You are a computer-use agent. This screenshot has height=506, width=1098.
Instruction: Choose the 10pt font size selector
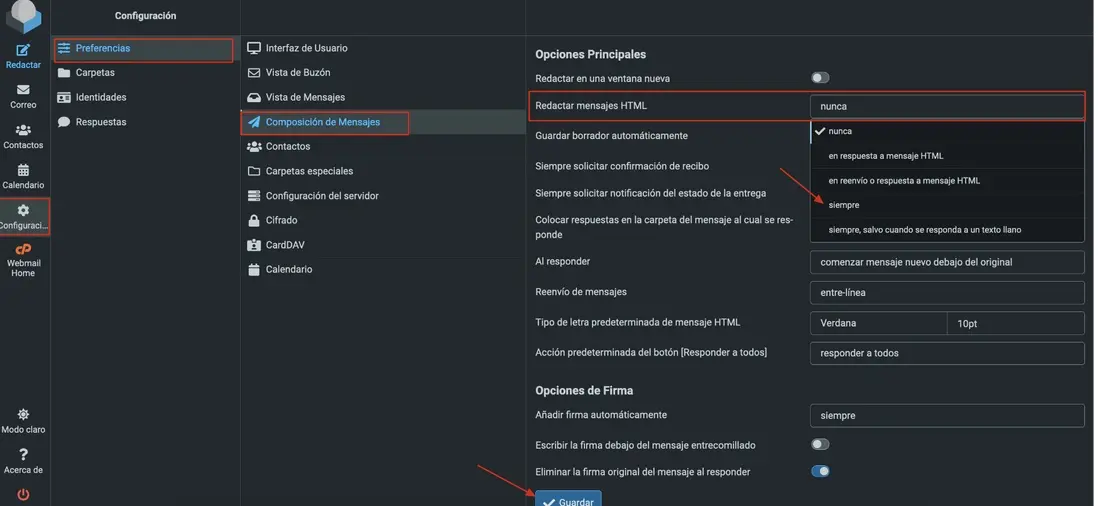tap(1015, 323)
